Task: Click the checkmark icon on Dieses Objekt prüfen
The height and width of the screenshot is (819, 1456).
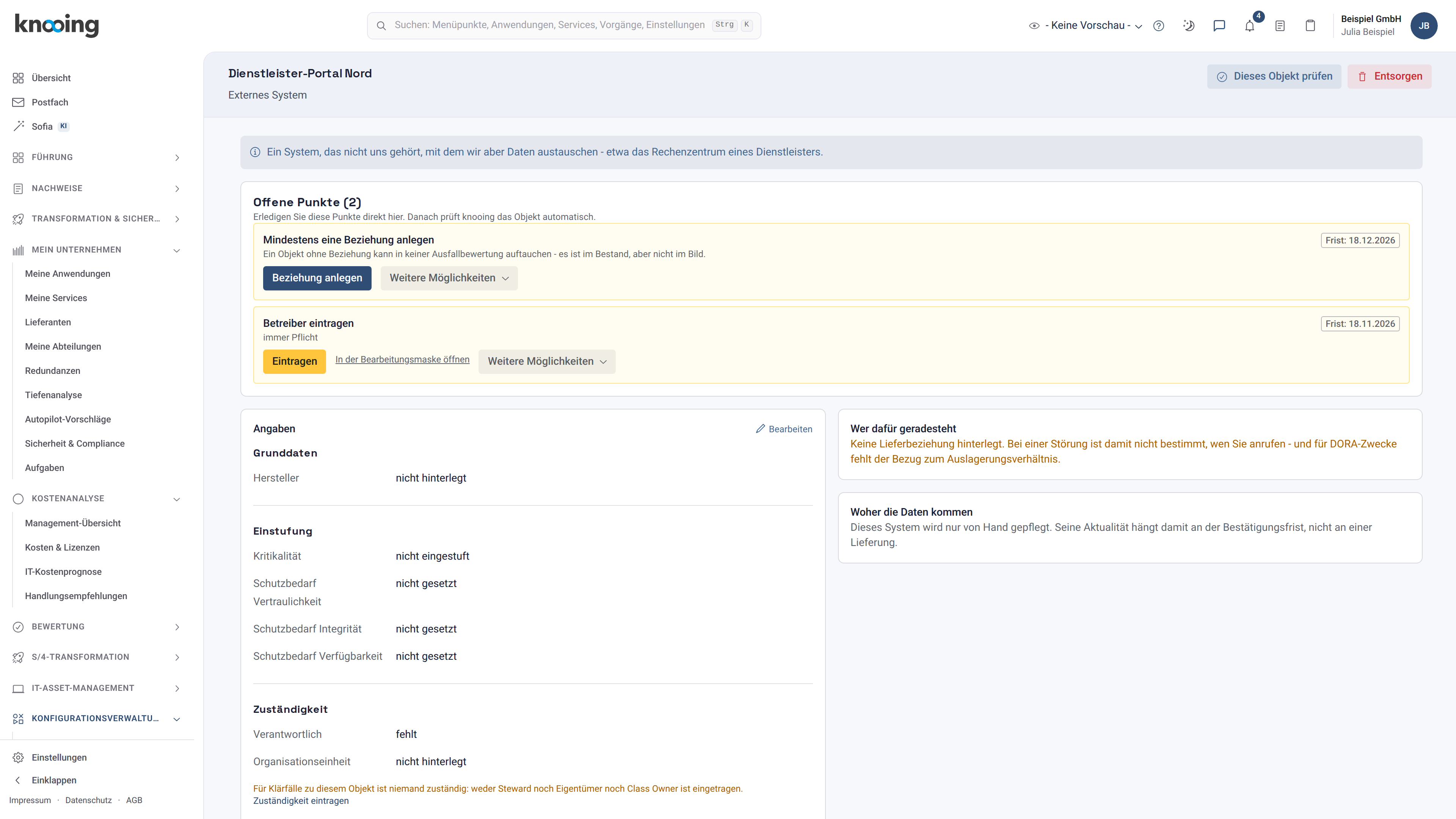Action: click(1222, 76)
